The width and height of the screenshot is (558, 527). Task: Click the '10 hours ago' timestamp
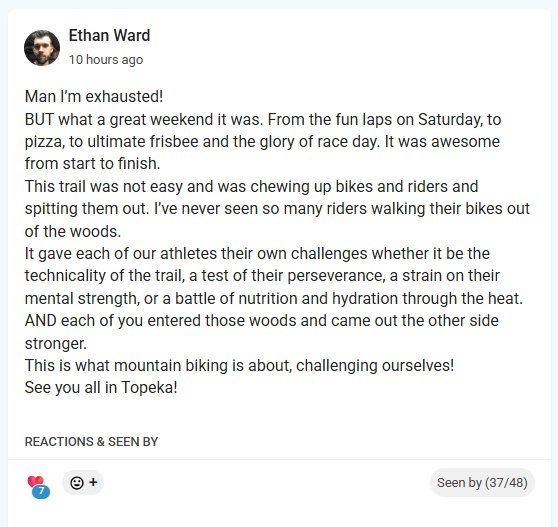pyautogui.click(x=106, y=60)
